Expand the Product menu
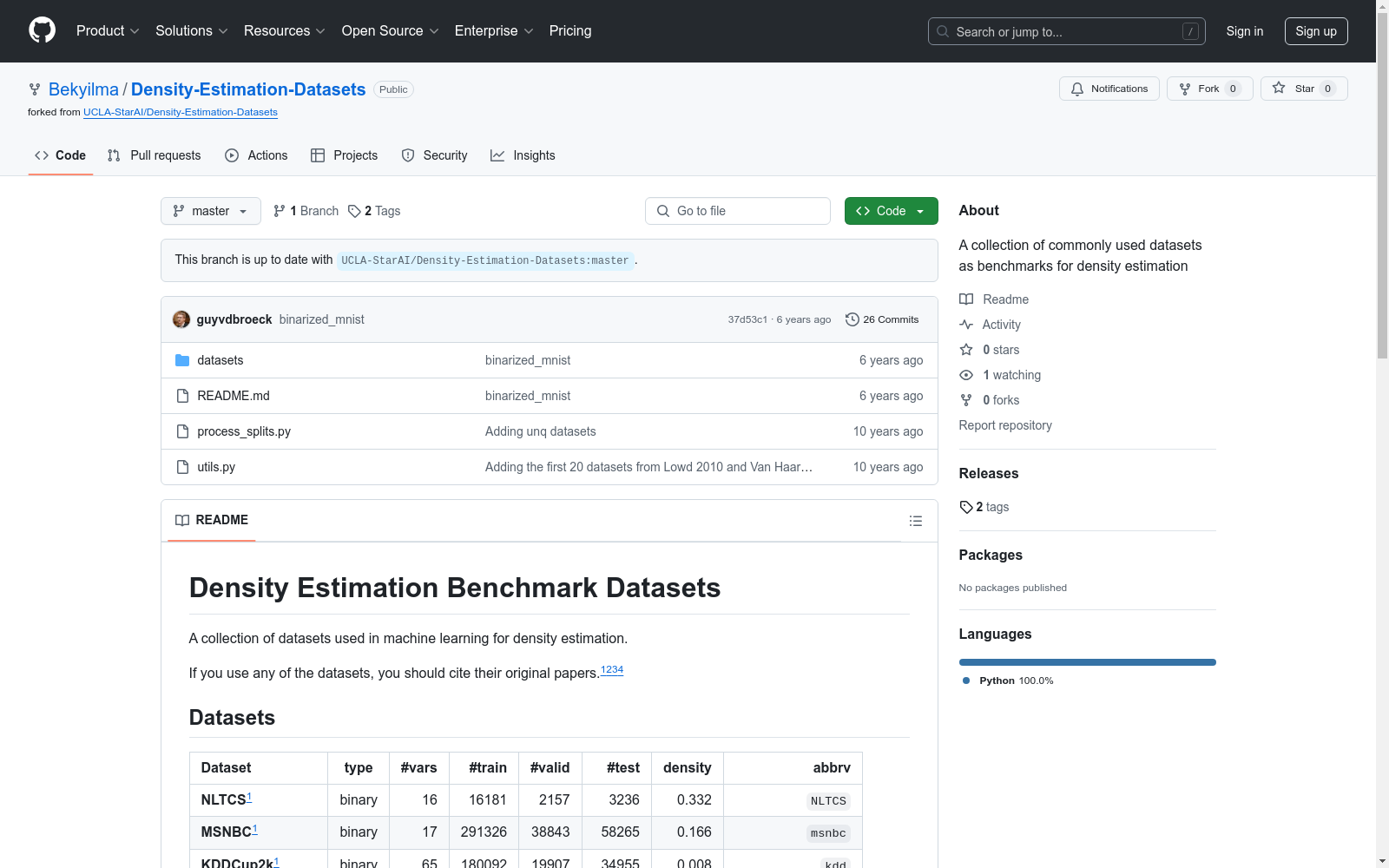This screenshot has height=868, width=1389. 108,31
